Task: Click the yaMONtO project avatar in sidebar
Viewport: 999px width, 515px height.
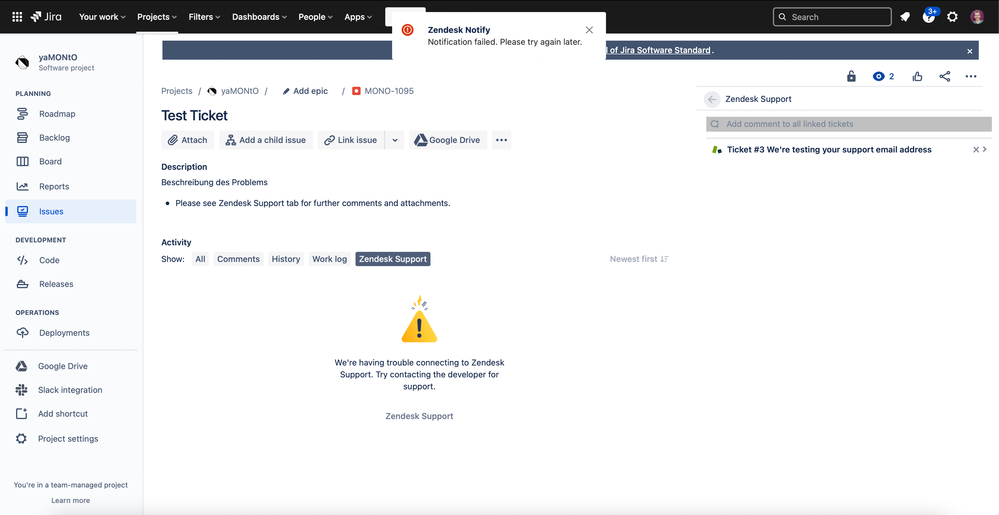Action: click(22, 62)
